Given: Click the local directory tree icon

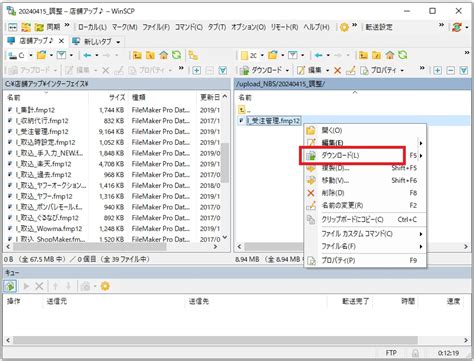Looking at the screenshot, I should click(x=193, y=55).
